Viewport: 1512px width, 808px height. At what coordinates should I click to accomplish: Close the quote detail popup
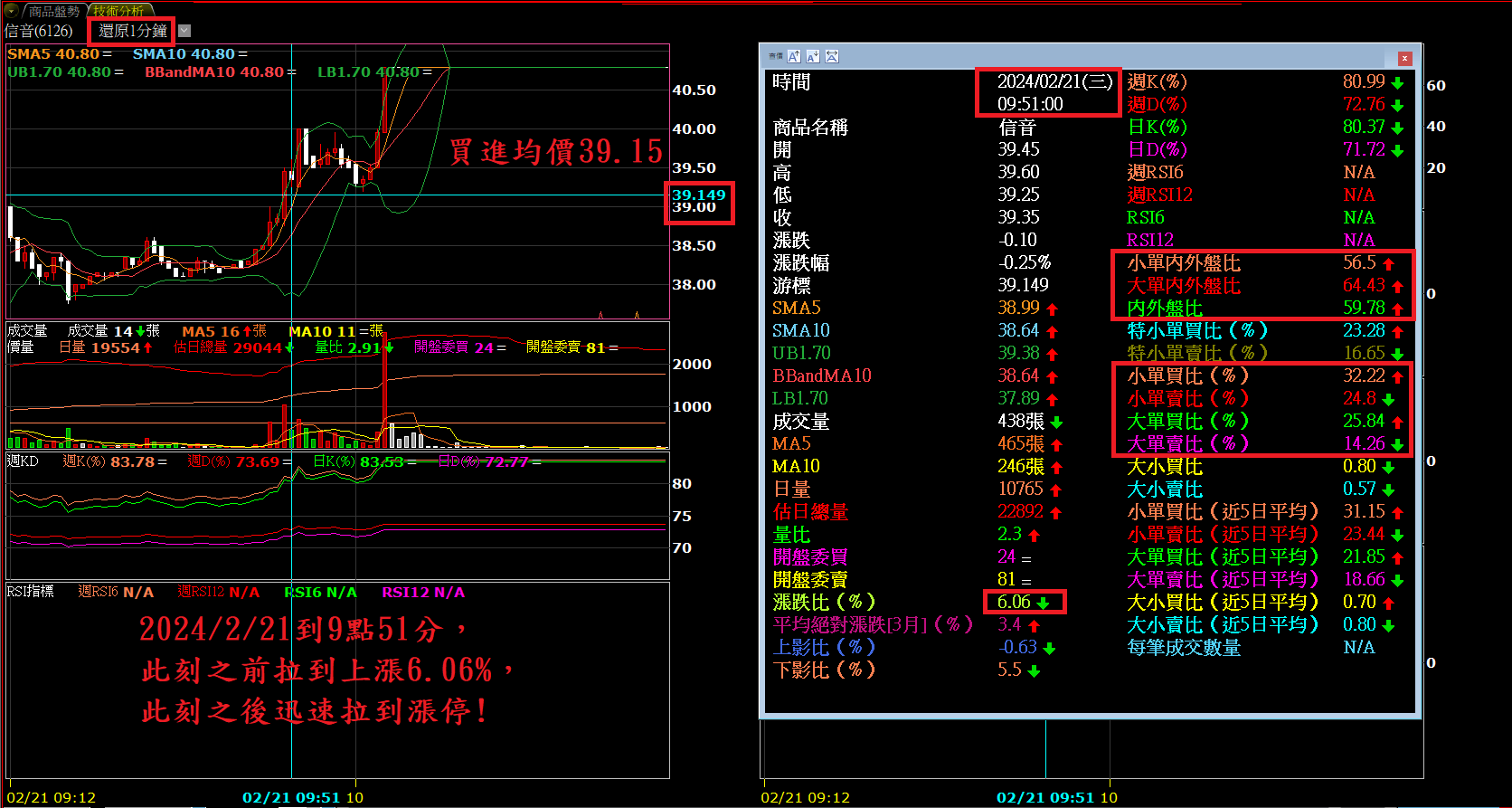tap(1404, 58)
